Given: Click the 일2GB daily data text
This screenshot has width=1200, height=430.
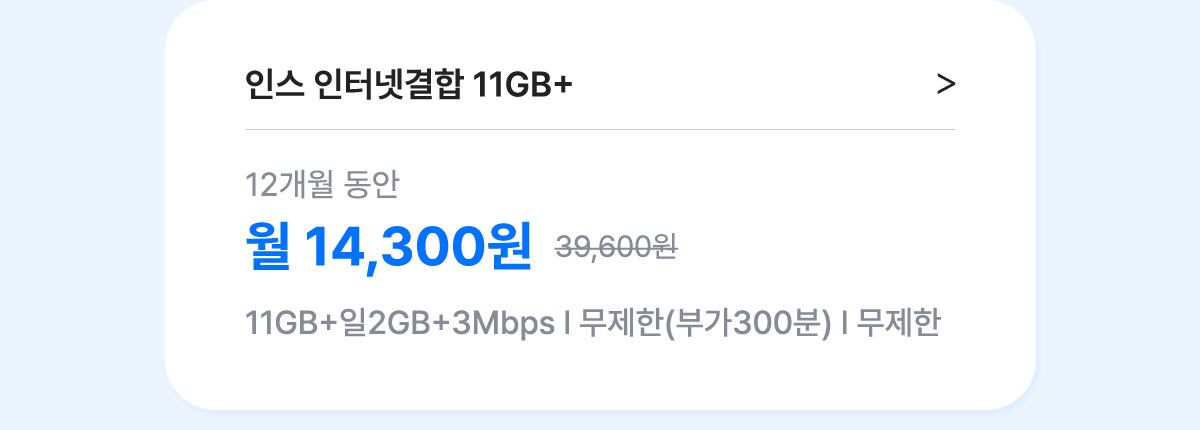Looking at the screenshot, I should pyautogui.click(x=385, y=325).
